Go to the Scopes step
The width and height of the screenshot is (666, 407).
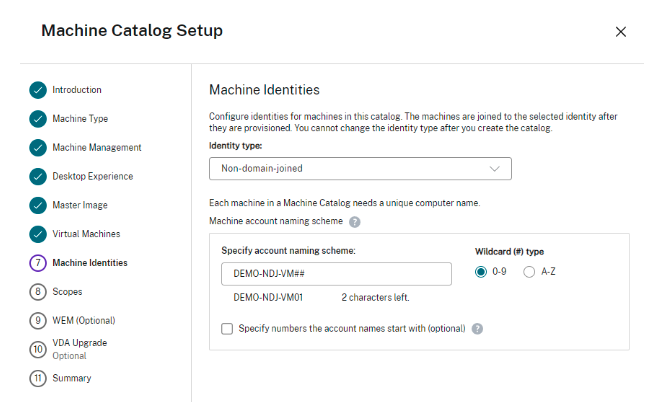pyautogui.click(x=68, y=292)
